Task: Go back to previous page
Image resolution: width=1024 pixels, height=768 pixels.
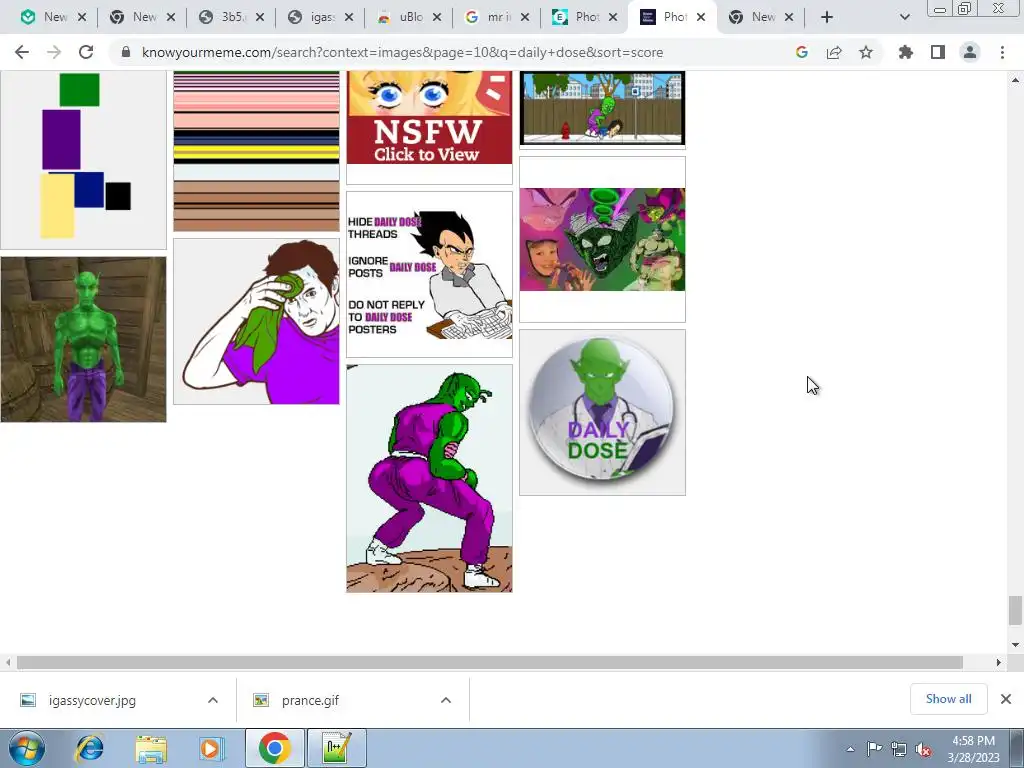Action: point(22,52)
